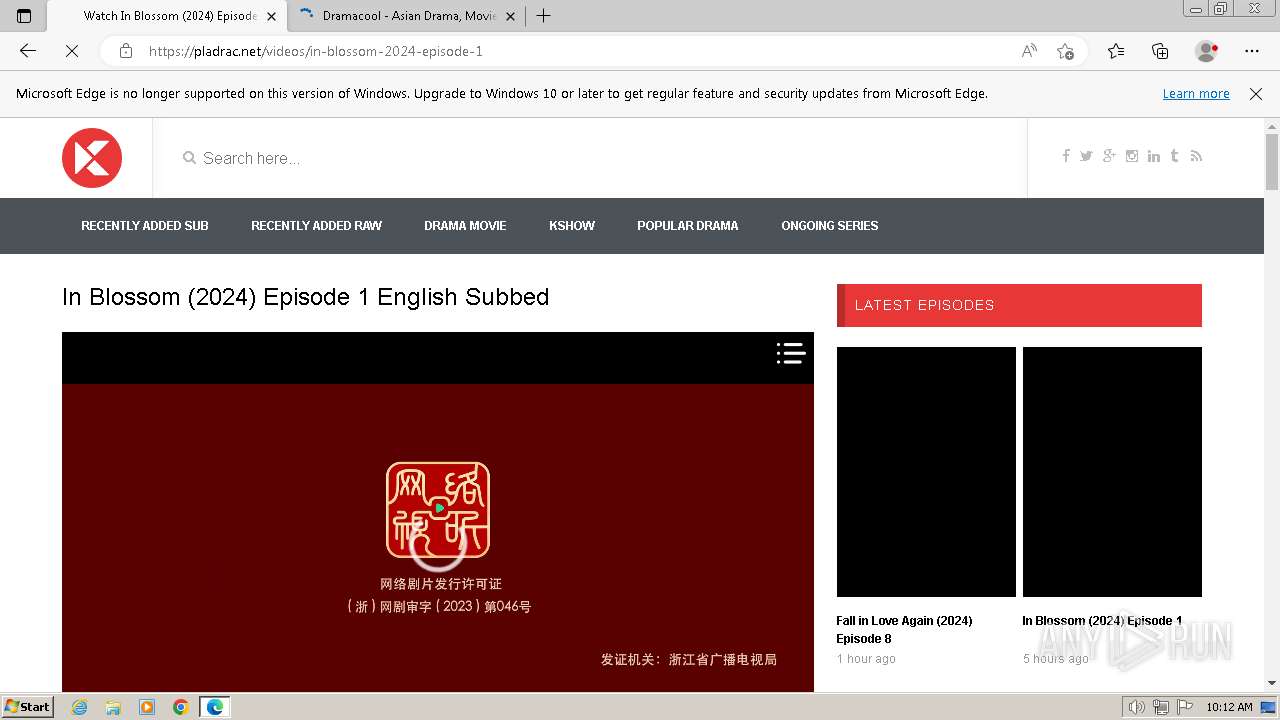Screen dimensions: 1280x720
Task: Turn on Read aloud in address bar
Action: 1029,51
